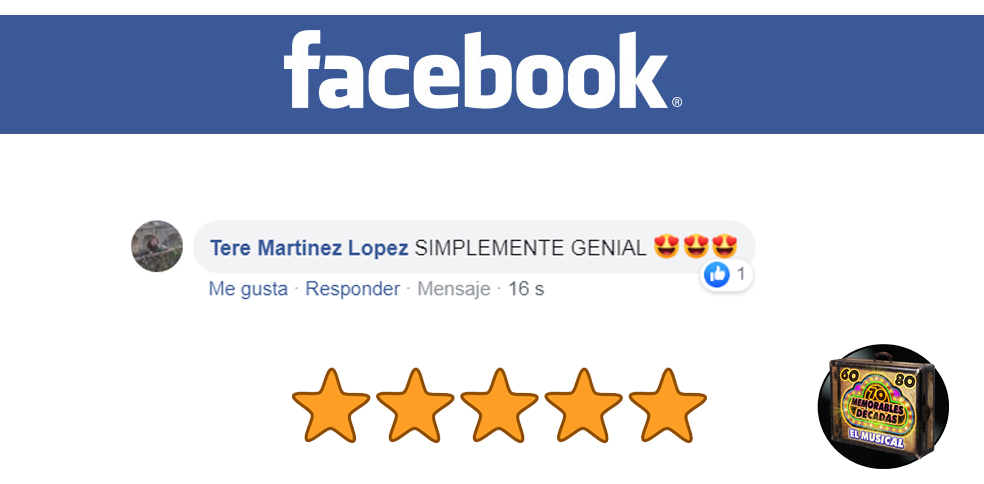Screen dimensions: 984x484
Task: Open the Tere Martinez Lopez profile link
Action: 309,248
